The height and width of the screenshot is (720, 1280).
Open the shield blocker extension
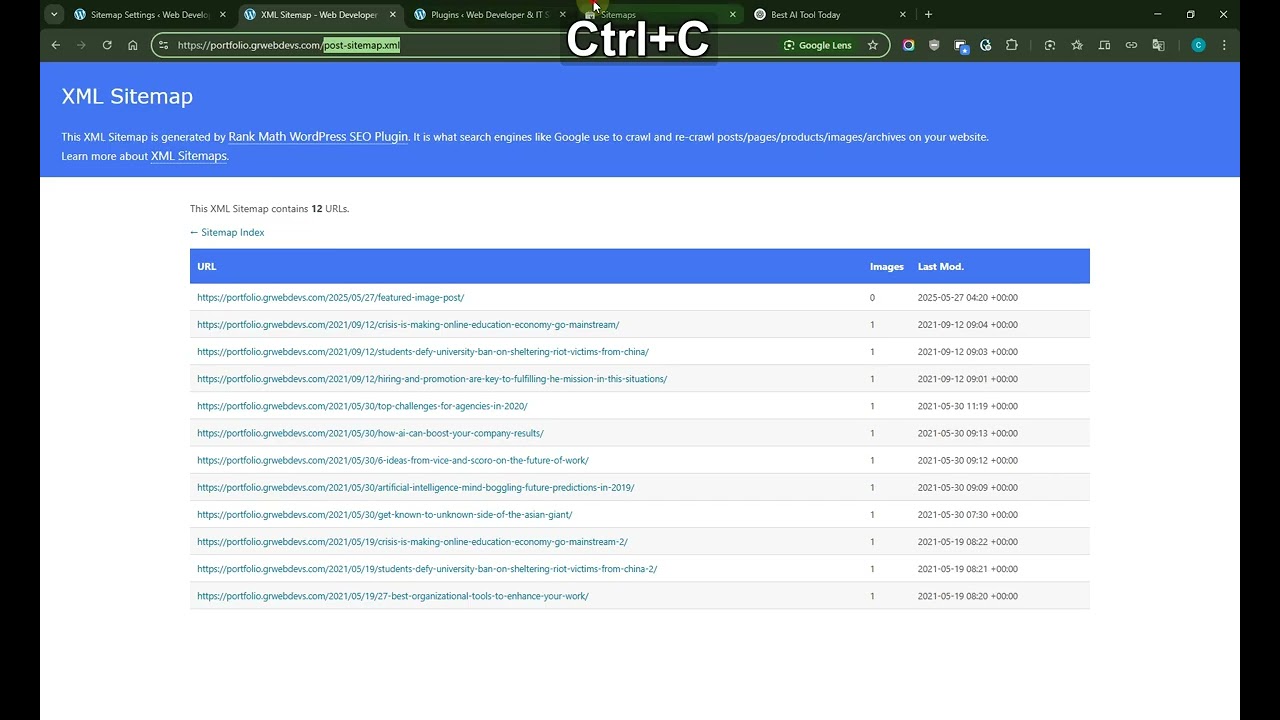[x=934, y=45]
